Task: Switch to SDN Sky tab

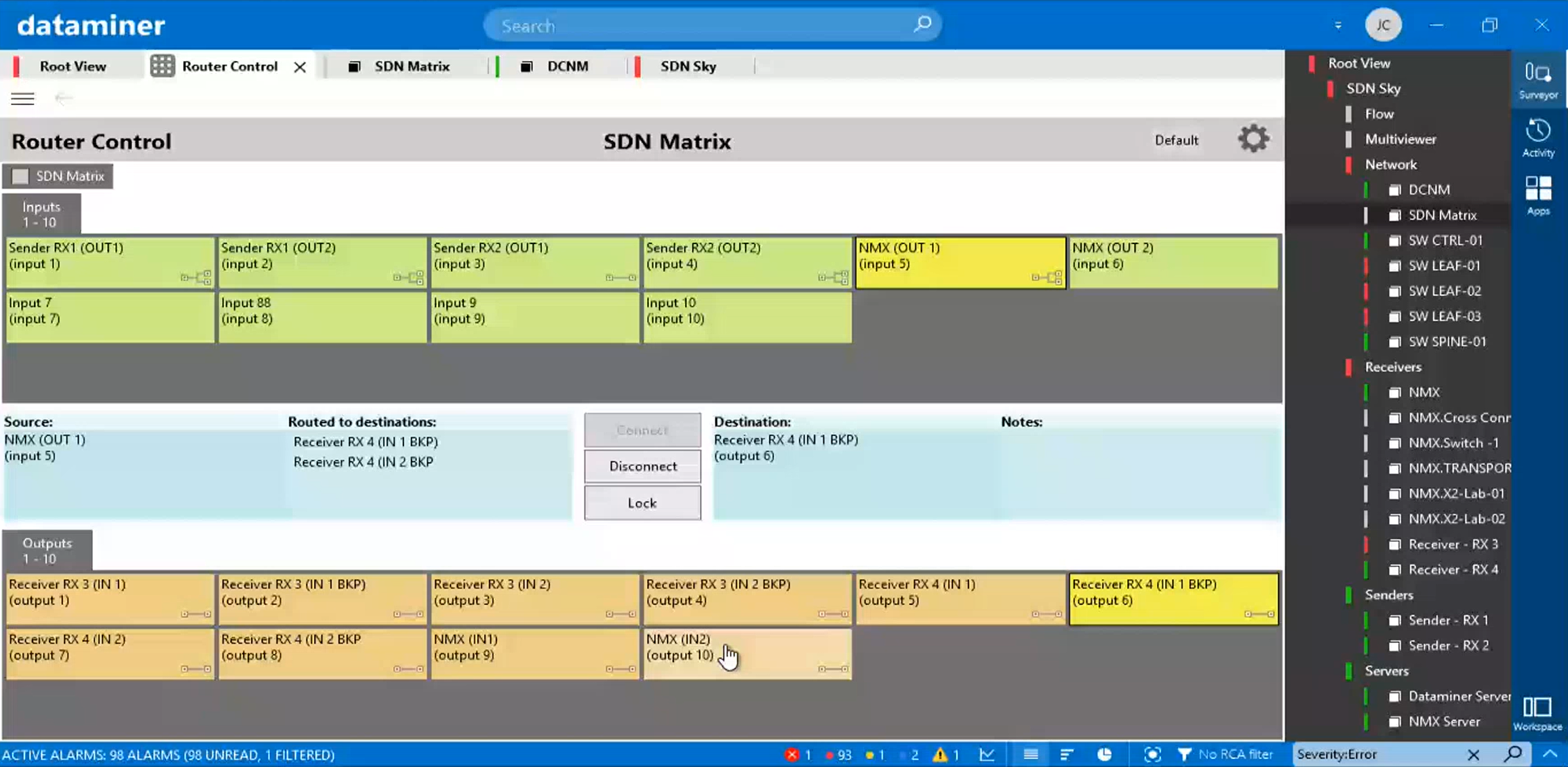Action: point(688,66)
